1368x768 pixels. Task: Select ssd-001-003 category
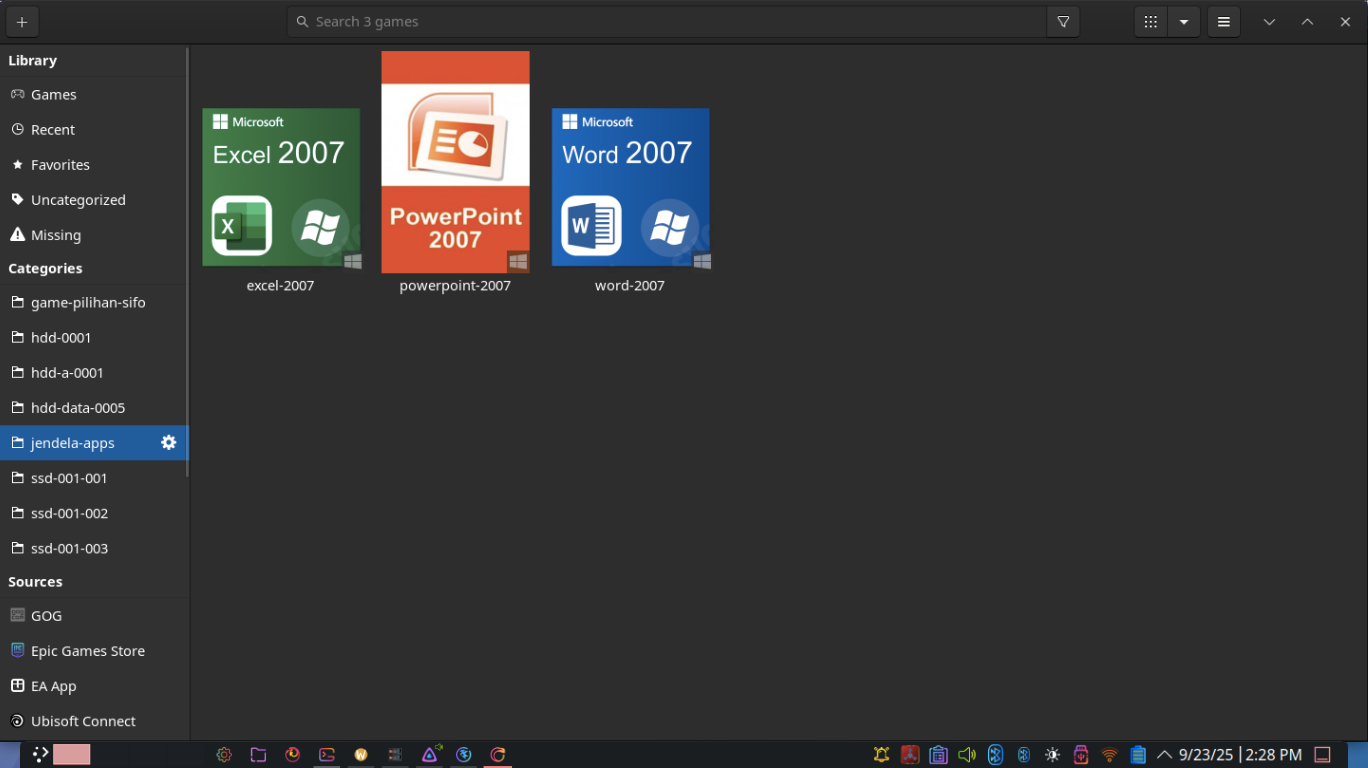coord(94,548)
